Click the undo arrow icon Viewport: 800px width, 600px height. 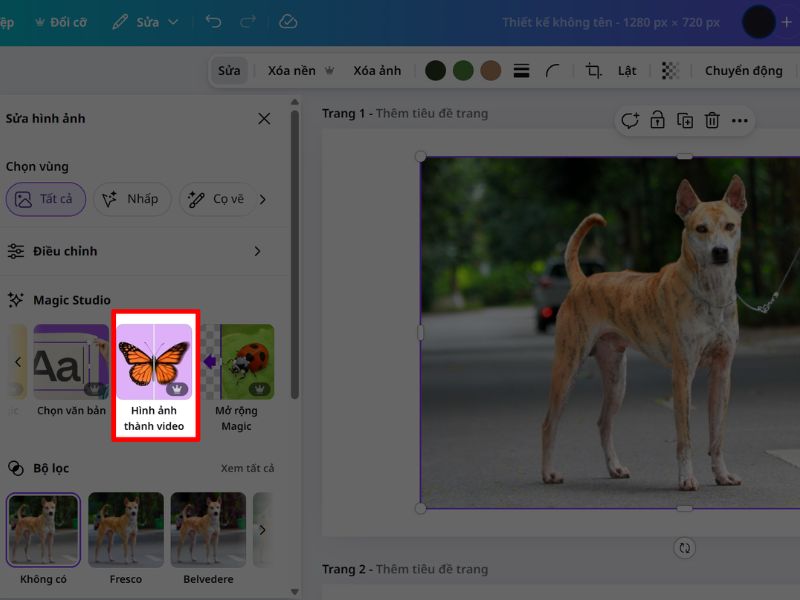(x=213, y=21)
